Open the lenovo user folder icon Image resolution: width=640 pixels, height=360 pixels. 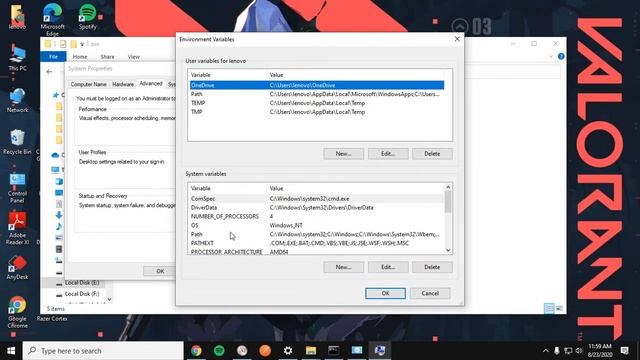tap(17, 17)
